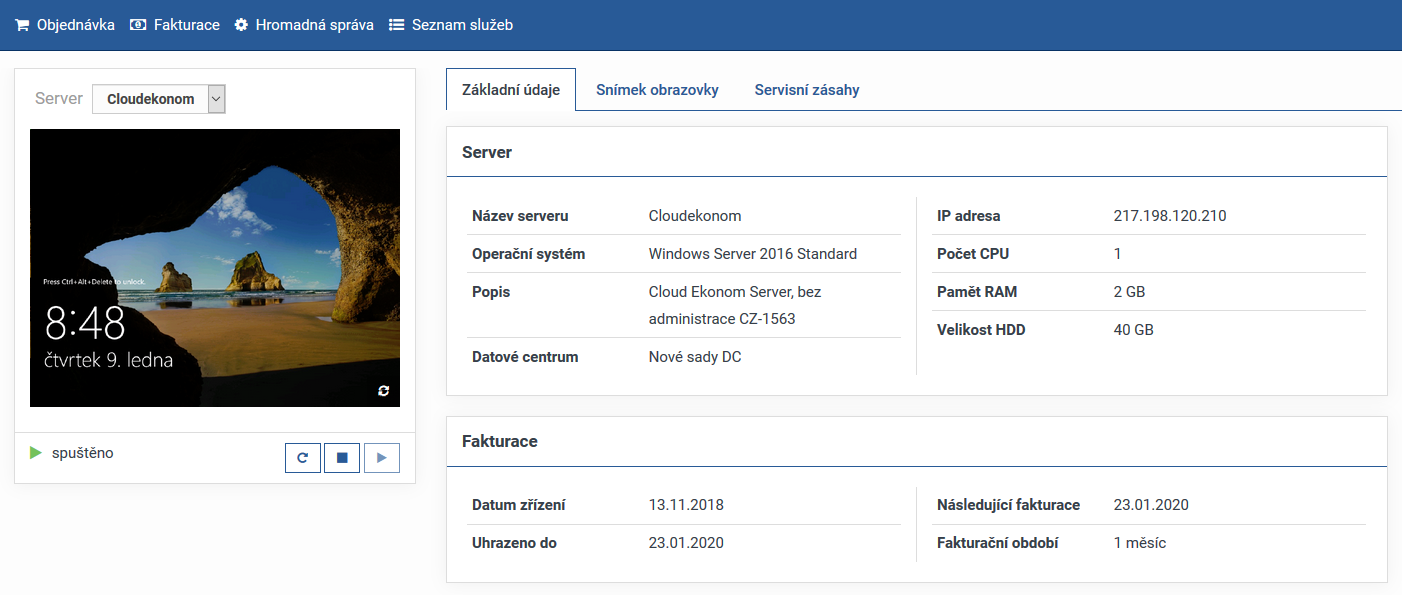This screenshot has height=595, width=1402.
Task: Click the shopping cart icon beside Objednávka
Action: click(x=22, y=25)
